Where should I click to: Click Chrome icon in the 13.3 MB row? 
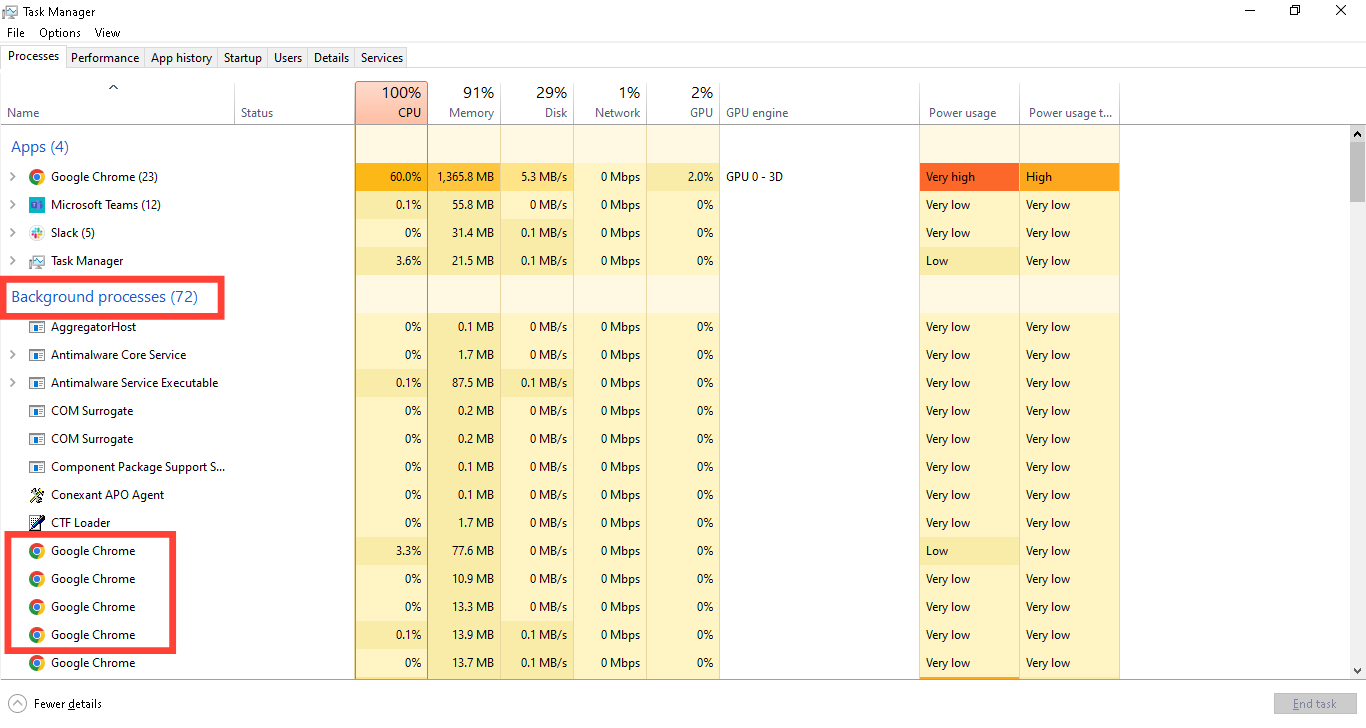coord(36,607)
